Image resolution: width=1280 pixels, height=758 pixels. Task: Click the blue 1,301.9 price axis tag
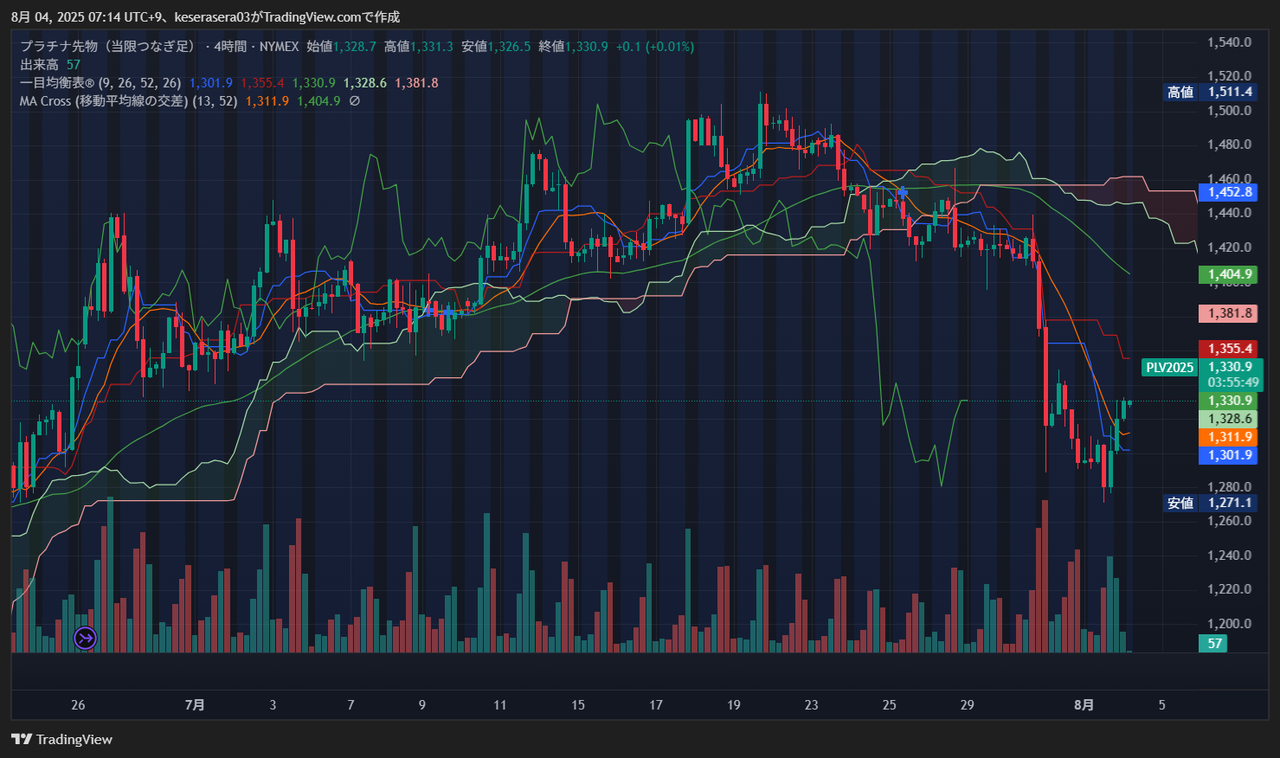click(1229, 455)
